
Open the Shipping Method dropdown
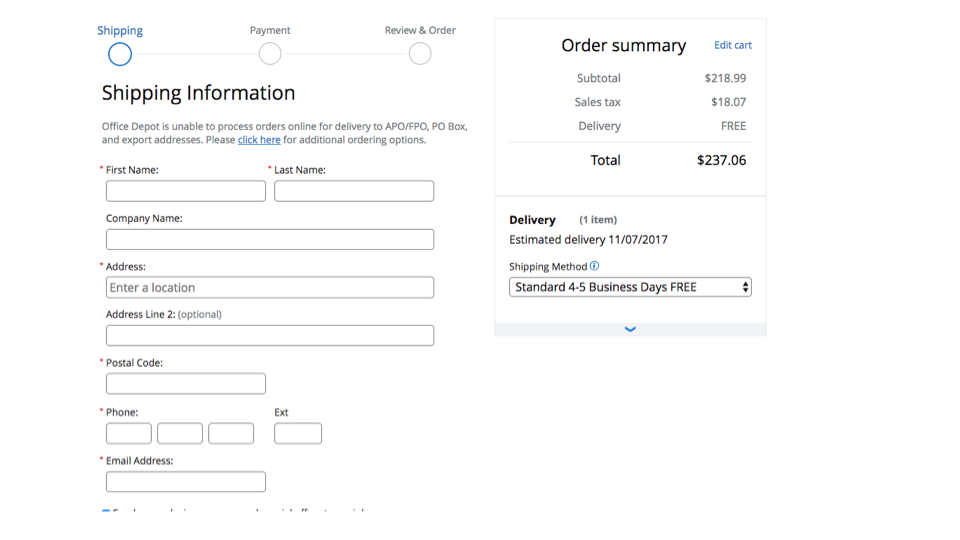[x=630, y=287]
